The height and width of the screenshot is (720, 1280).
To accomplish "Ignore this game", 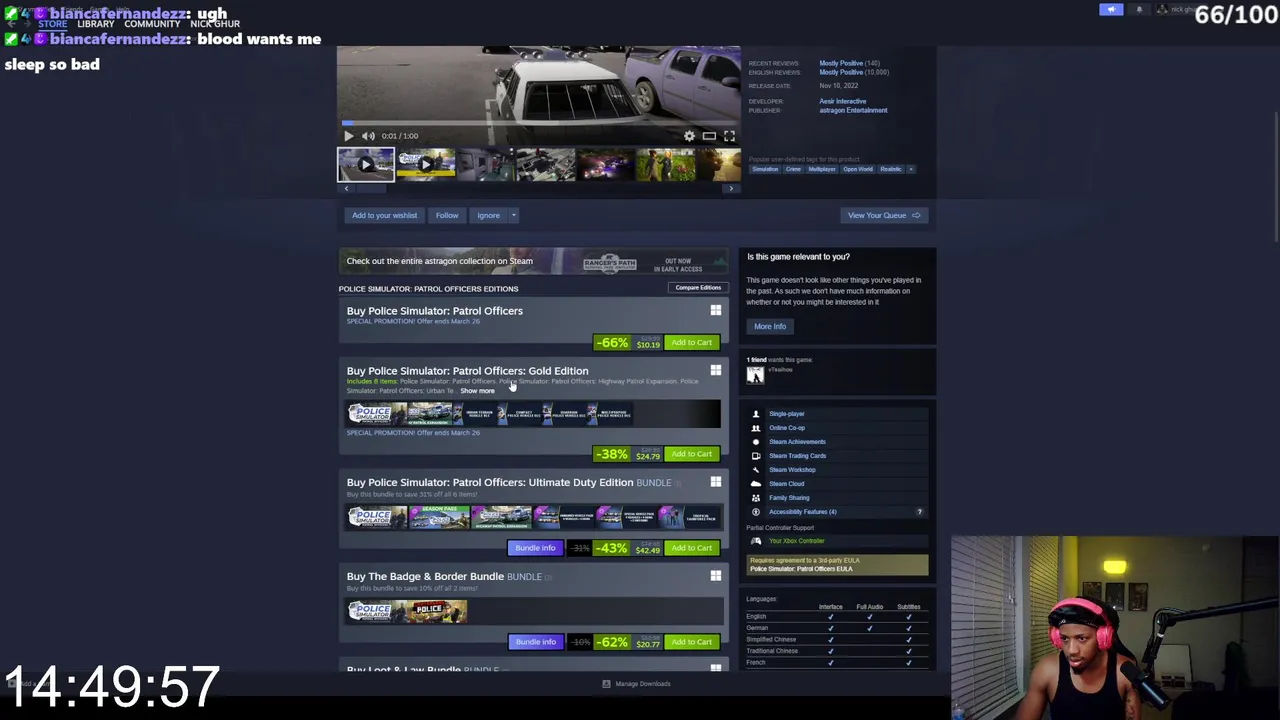I will pyautogui.click(x=488, y=215).
